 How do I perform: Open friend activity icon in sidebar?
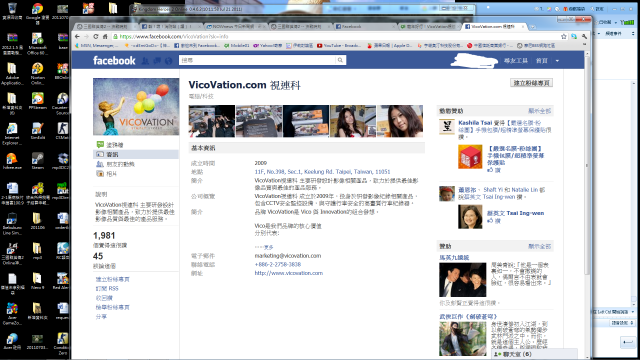coord(100,164)
